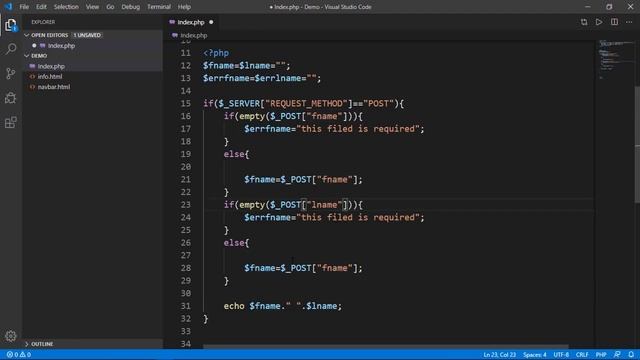Click PHP language mode selector
Viewport: 640px width, 360px height.
coord(601,355)
